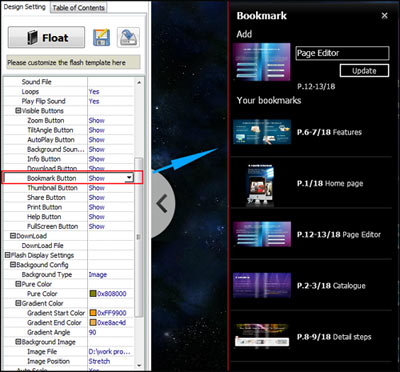Image resolution: width=400 pixels, height=372 pixels.
Task: Open the Features bookmark thumbnail
Action: [262, 132]
